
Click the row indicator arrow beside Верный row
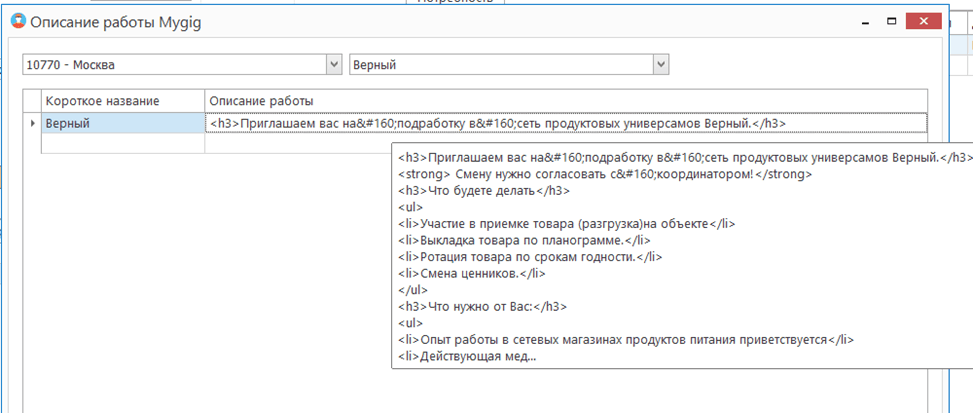[x=32, y=123]
